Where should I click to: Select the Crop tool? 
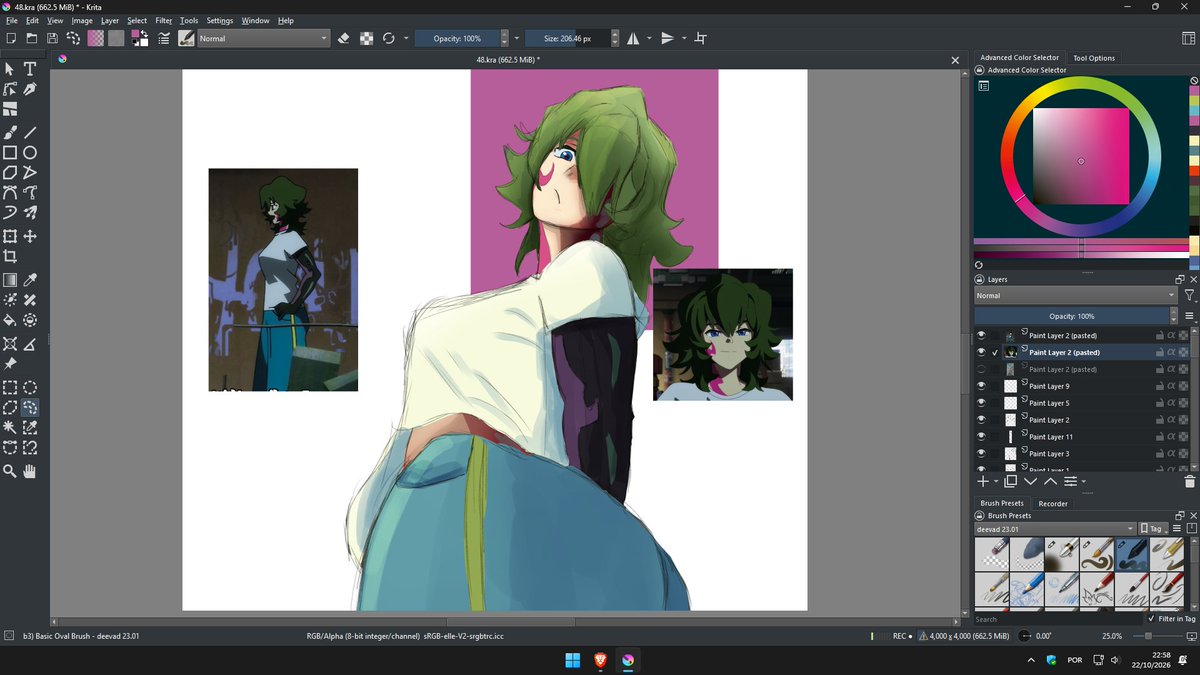10,257
